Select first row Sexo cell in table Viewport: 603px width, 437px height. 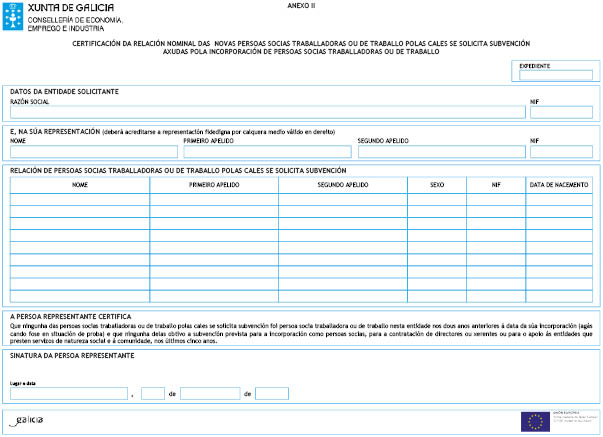pyautogui.click(x=437, y=199)
